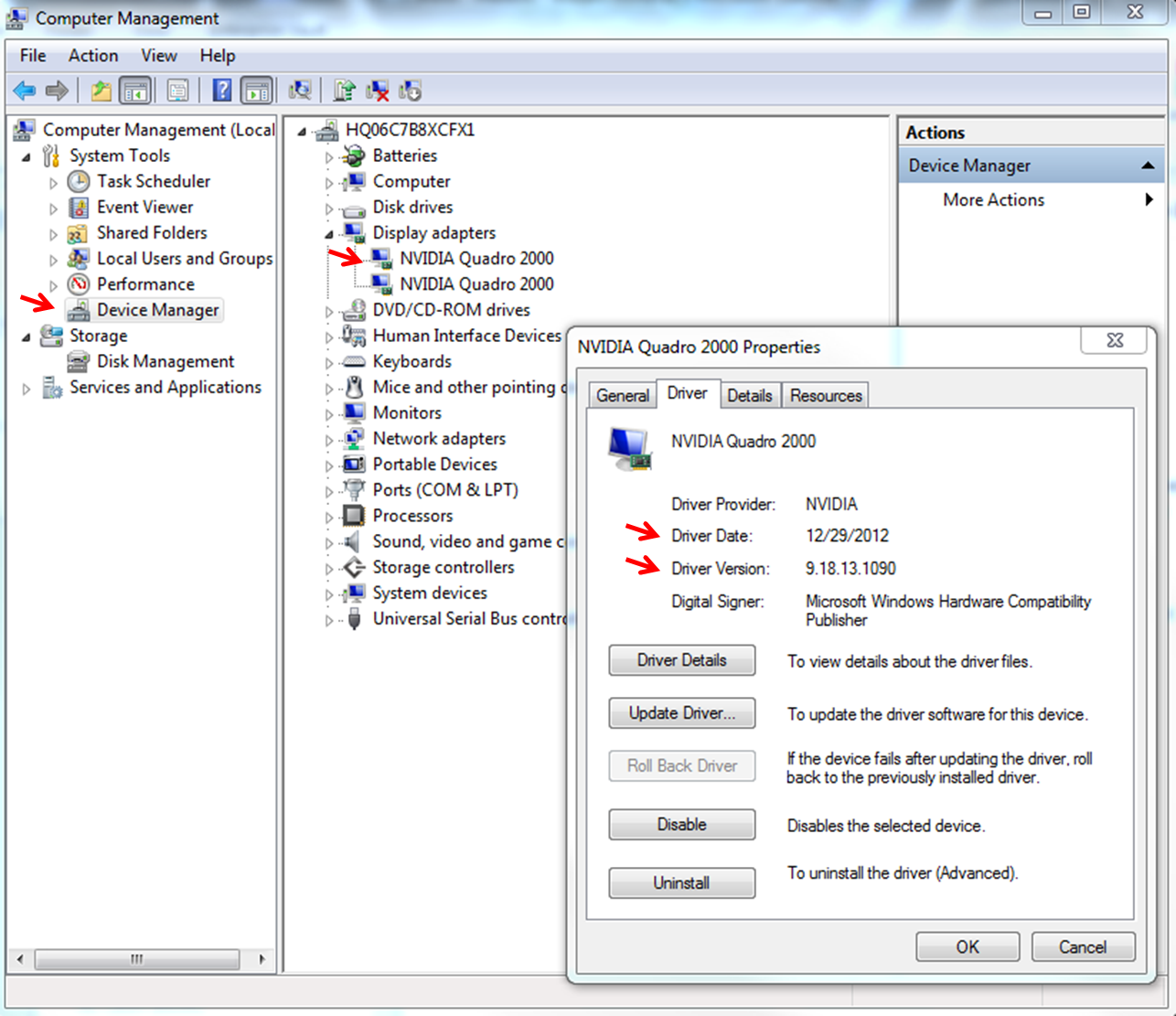Image resolution: width=1176 pixels, height=1016 pixels.
Task: Open the View menu
Action: click(x=159, y=56)
